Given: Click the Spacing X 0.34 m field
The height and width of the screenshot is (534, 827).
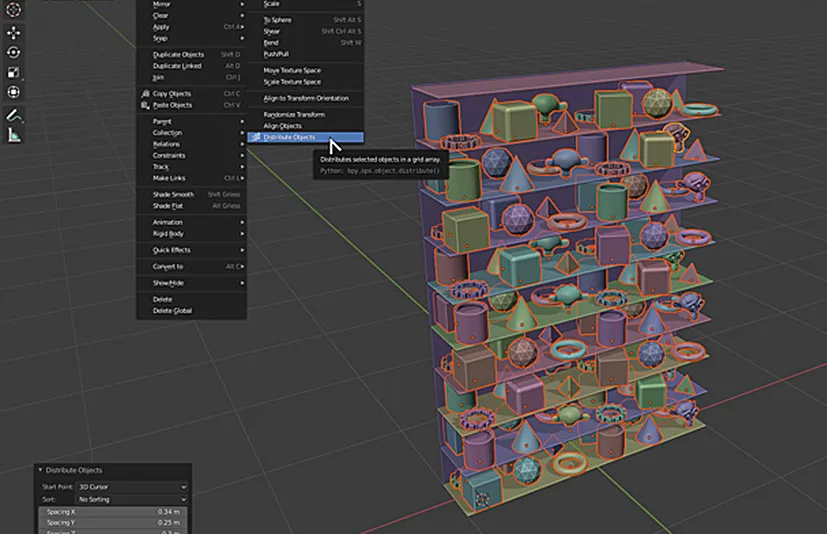Looking at the screenshot, I should coord(113,512).
